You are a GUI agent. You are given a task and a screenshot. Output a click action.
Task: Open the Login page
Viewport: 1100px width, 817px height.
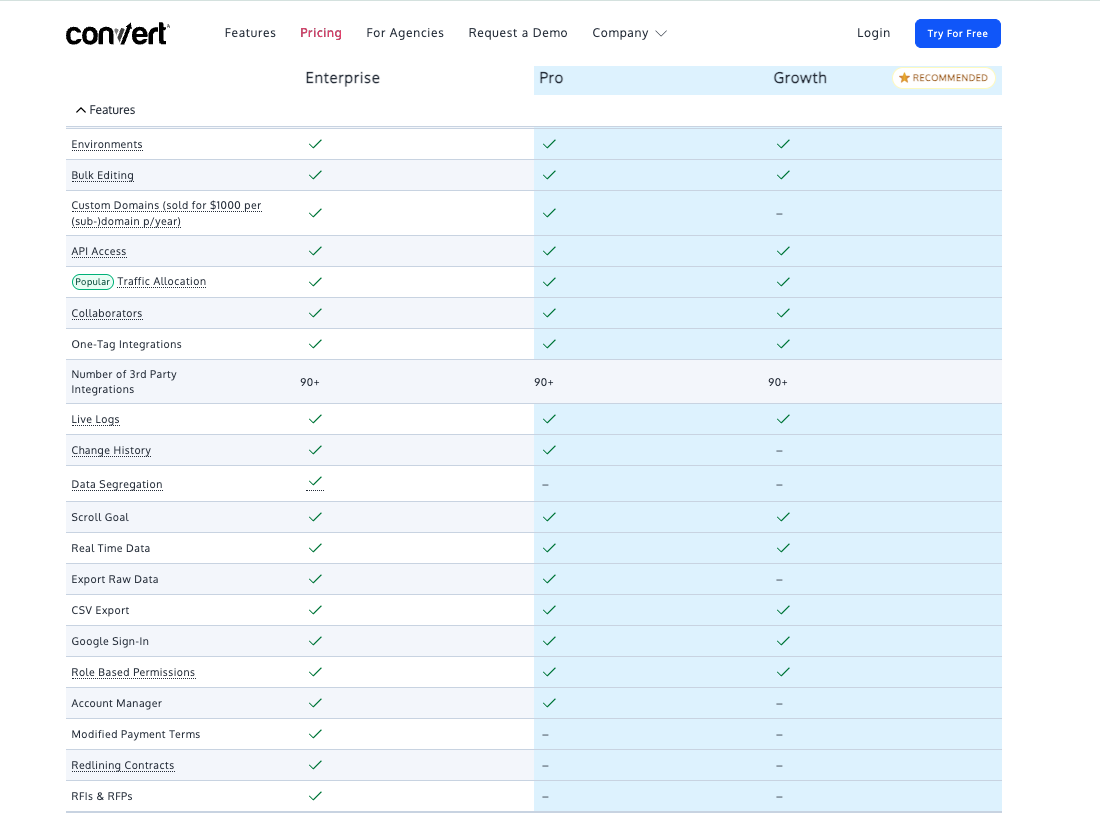point(873,32)
